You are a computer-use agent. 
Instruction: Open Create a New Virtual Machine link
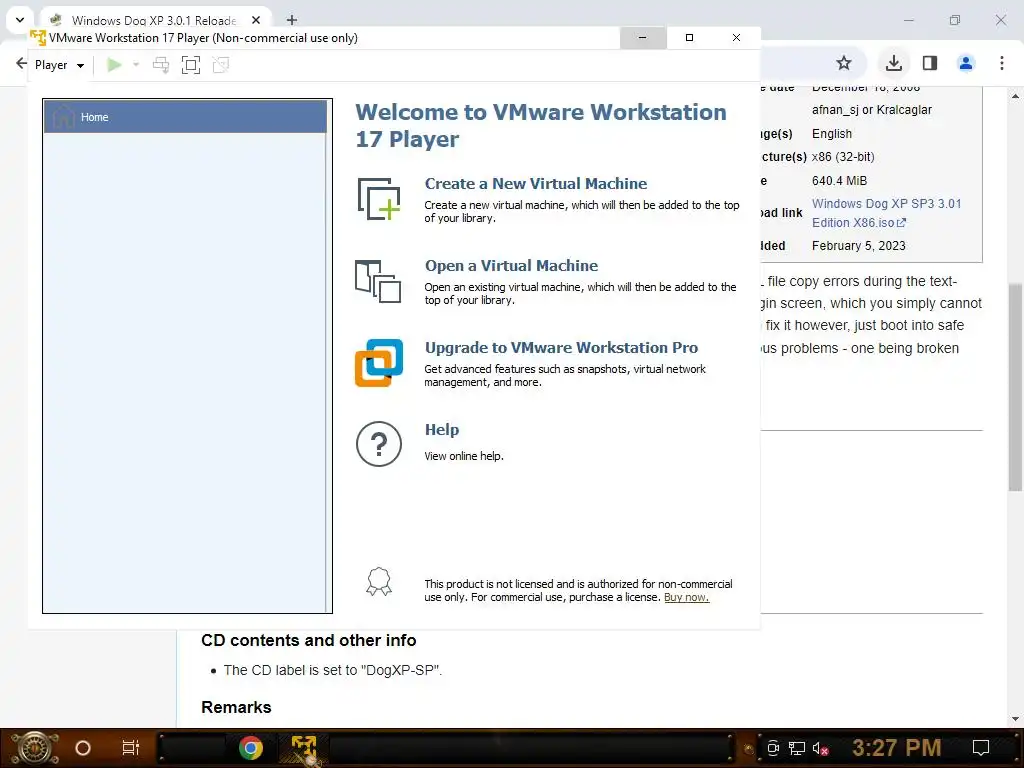click(x=536, y=184)
